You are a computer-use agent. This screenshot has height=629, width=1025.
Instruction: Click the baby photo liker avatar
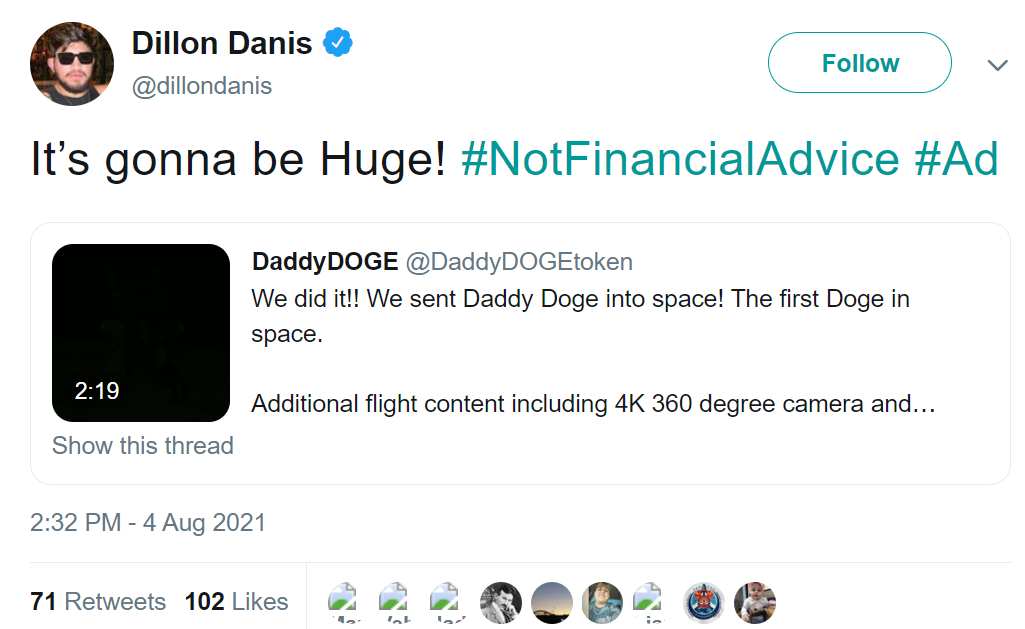(x=755, y=603)
